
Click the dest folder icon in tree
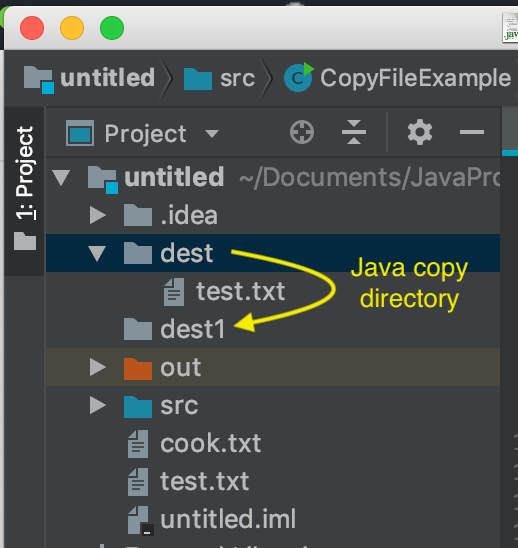(138, 253)
